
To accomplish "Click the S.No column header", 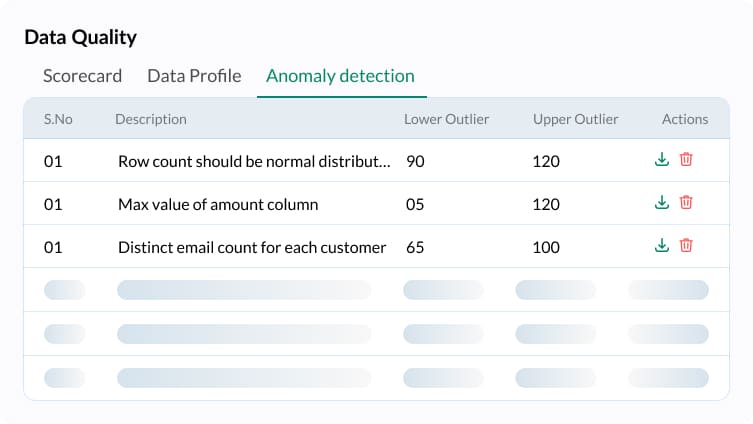I will point(58,119).
